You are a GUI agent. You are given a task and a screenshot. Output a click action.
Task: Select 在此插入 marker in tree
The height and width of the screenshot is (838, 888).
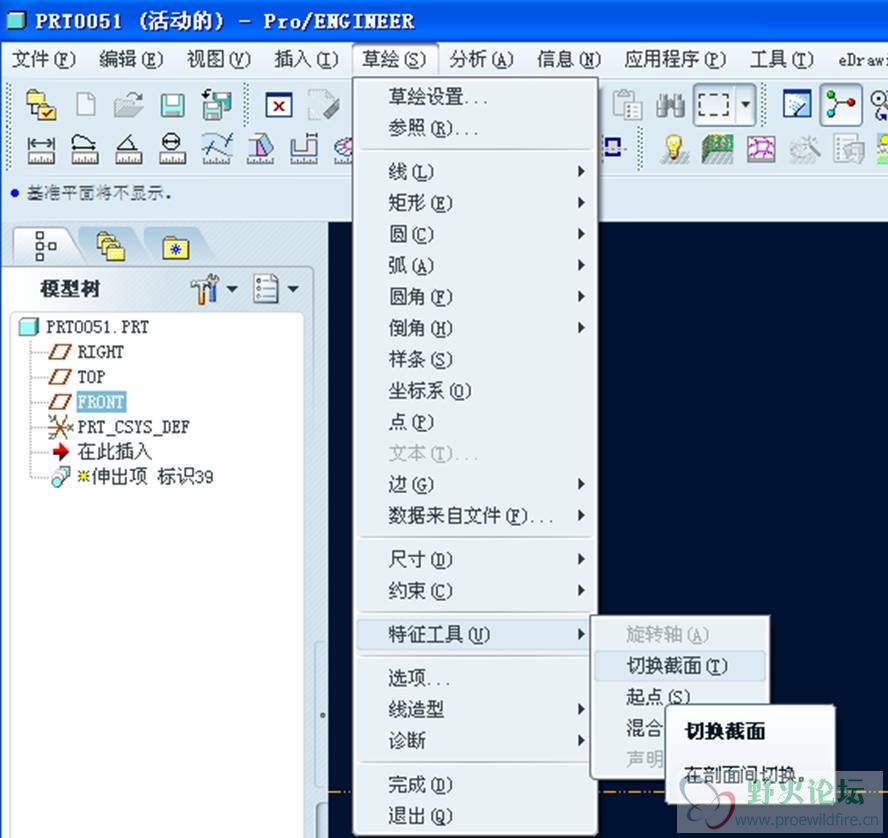(114, 451)
